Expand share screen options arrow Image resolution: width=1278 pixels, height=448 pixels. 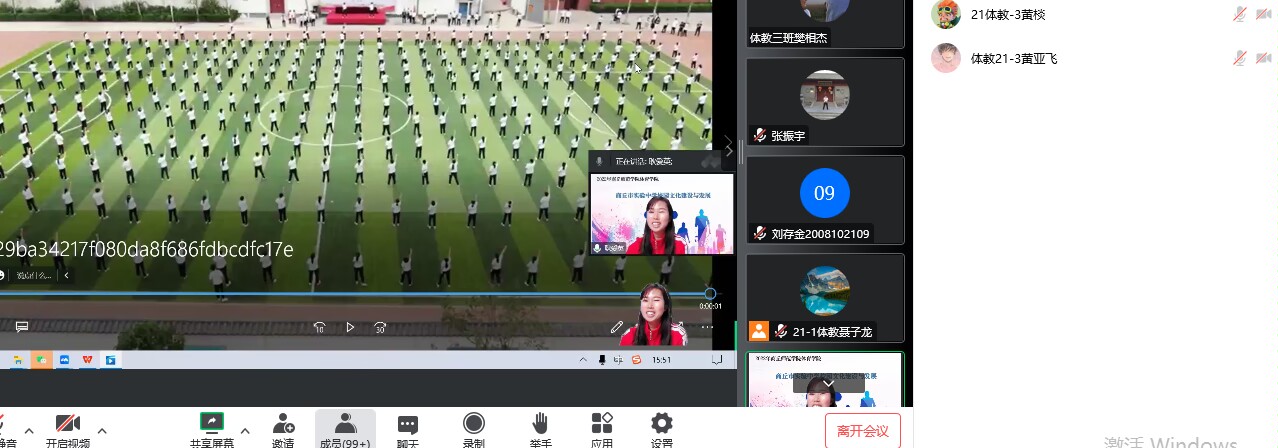pyautogui.click(x=245, y=430)
